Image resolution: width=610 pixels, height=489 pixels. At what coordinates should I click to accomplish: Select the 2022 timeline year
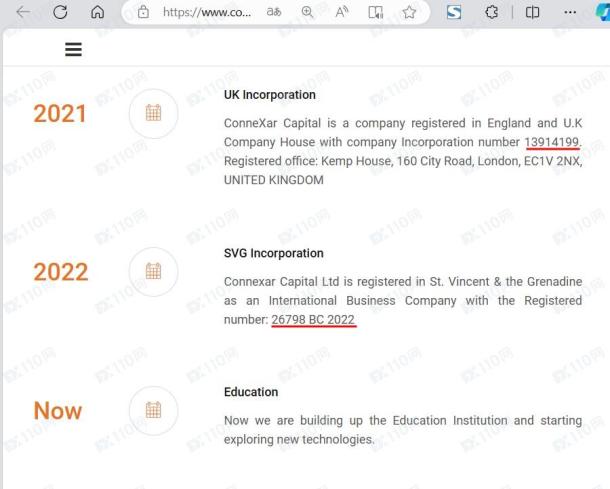point(61,272)
